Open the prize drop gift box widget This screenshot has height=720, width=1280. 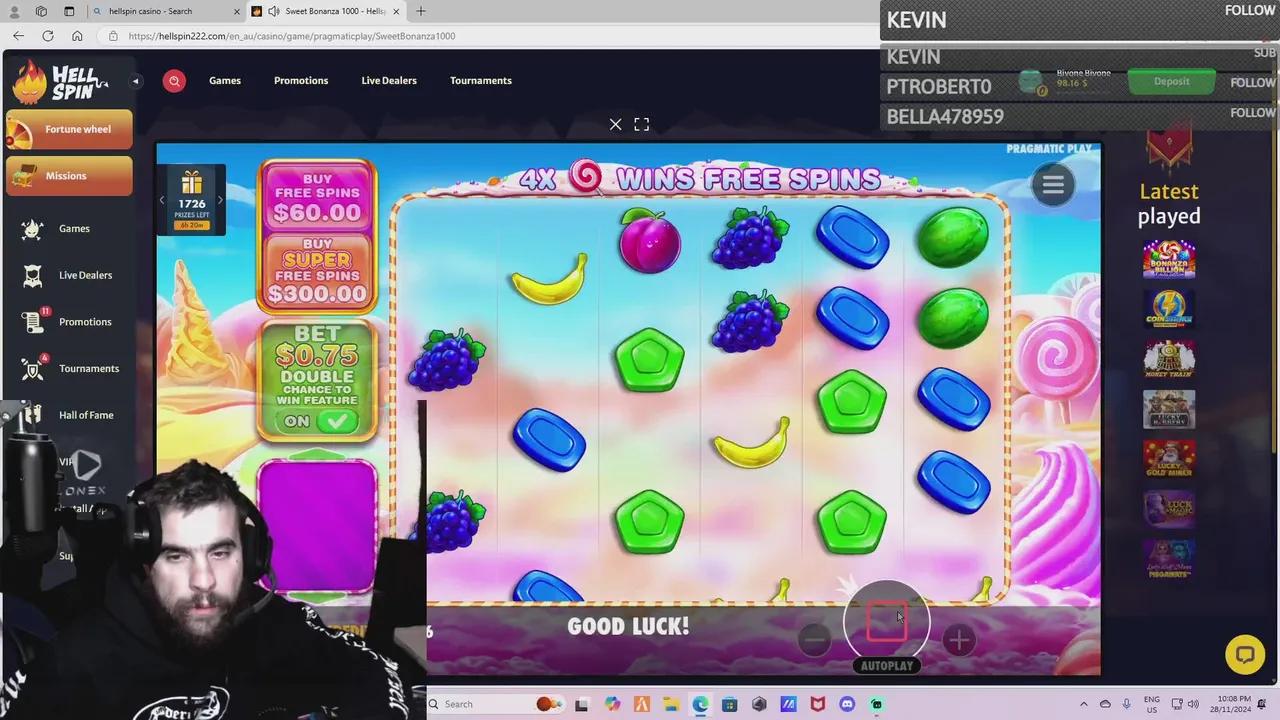[192, 199]
